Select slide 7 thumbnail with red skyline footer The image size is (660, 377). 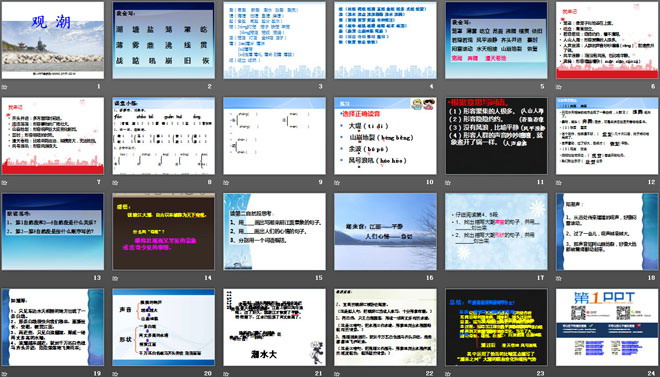(53, 136)
